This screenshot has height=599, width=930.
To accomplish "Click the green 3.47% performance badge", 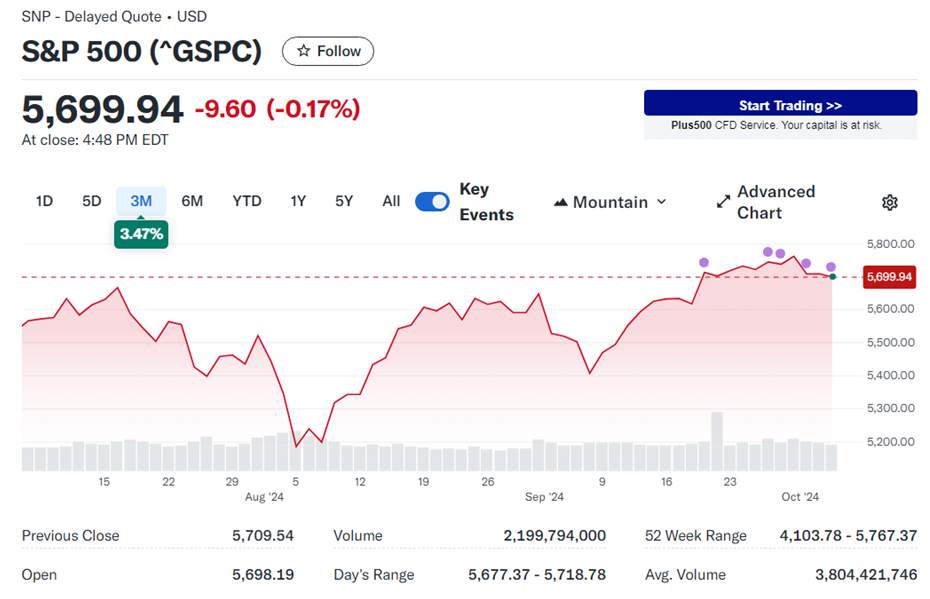I will 140,233.
